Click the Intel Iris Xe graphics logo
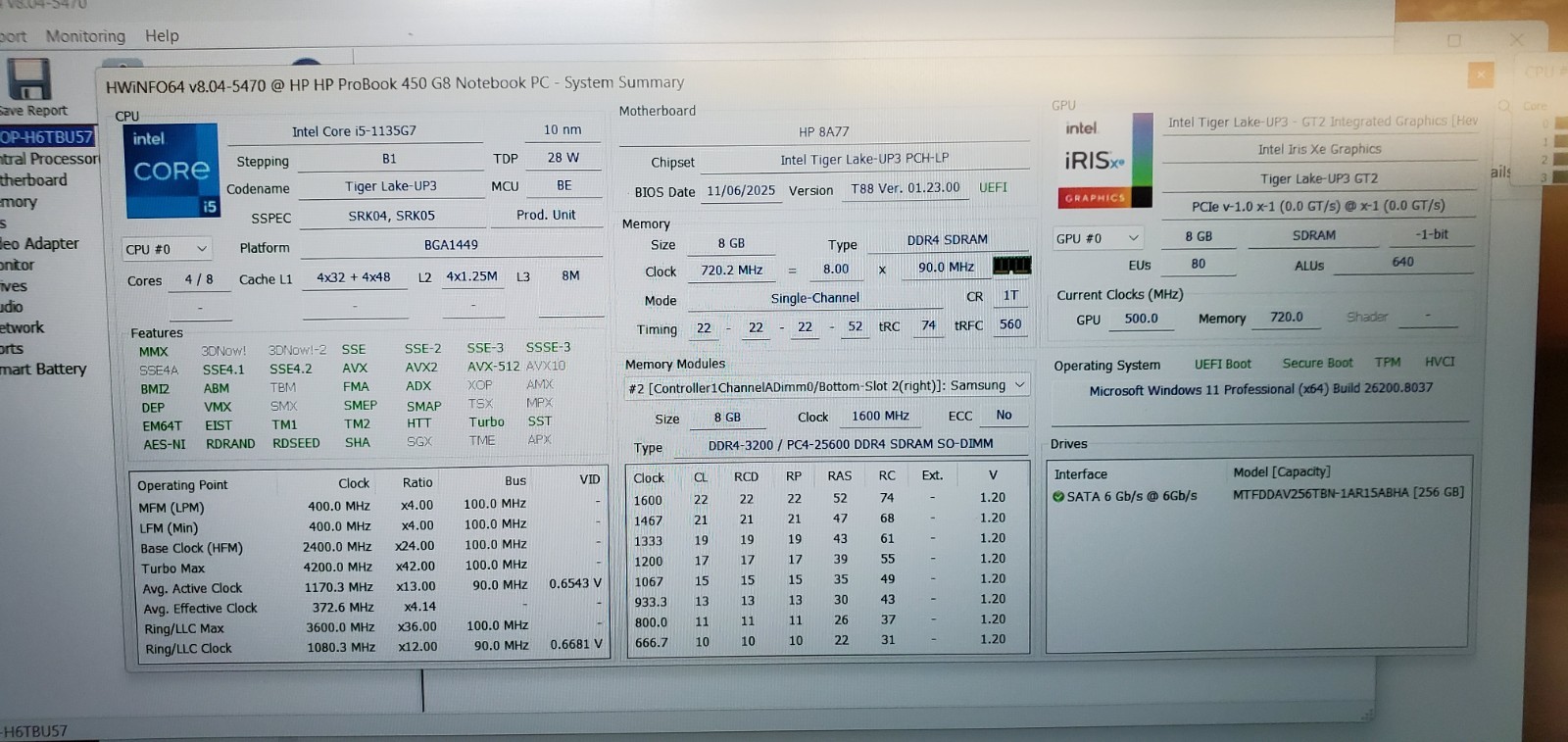The height and width of the screenshot is (742, 1568). pos(1103,161)
